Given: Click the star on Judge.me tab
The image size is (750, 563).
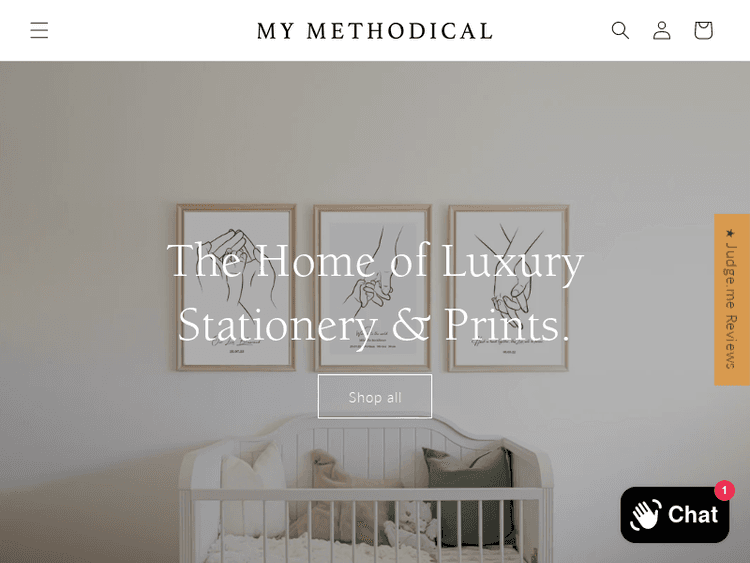Looking at the screenshot, I should point(730,233).
